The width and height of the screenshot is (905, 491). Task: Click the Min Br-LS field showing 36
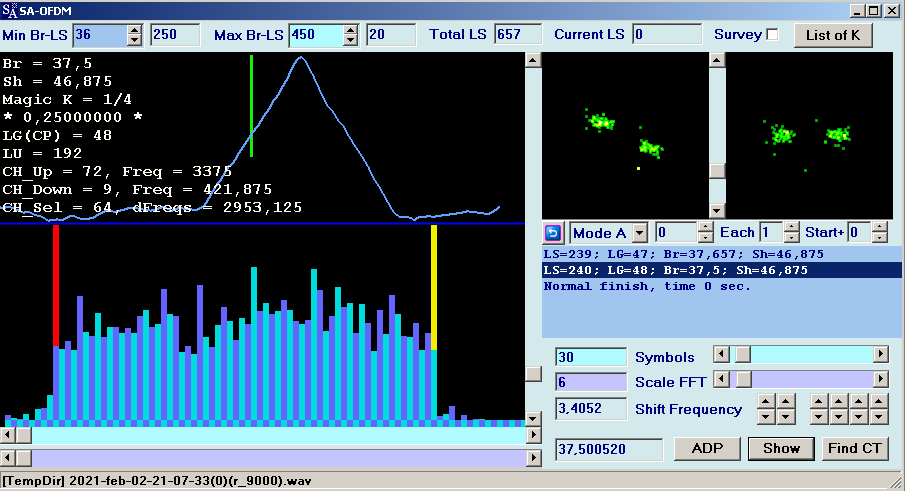coord(100,35)
